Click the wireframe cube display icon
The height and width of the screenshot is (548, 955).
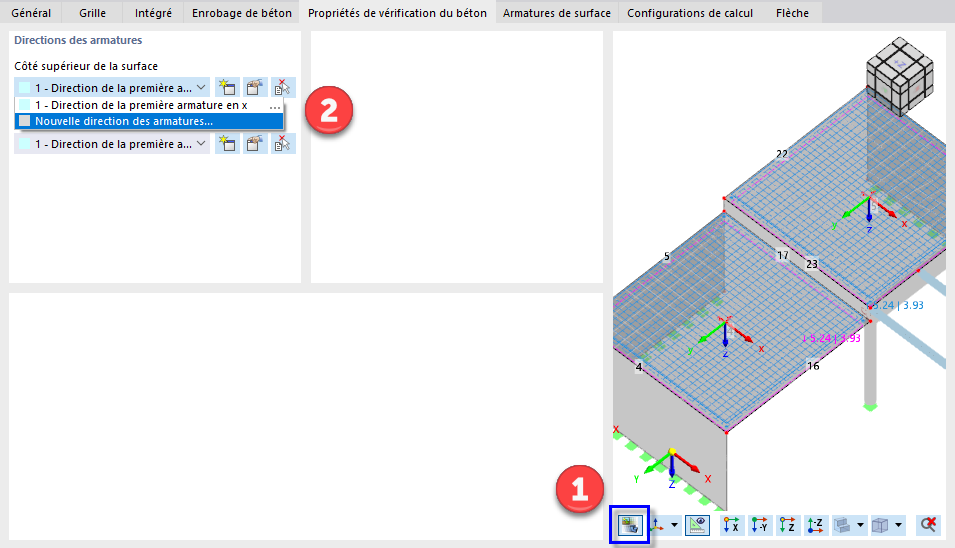click(x=880, y=524)
